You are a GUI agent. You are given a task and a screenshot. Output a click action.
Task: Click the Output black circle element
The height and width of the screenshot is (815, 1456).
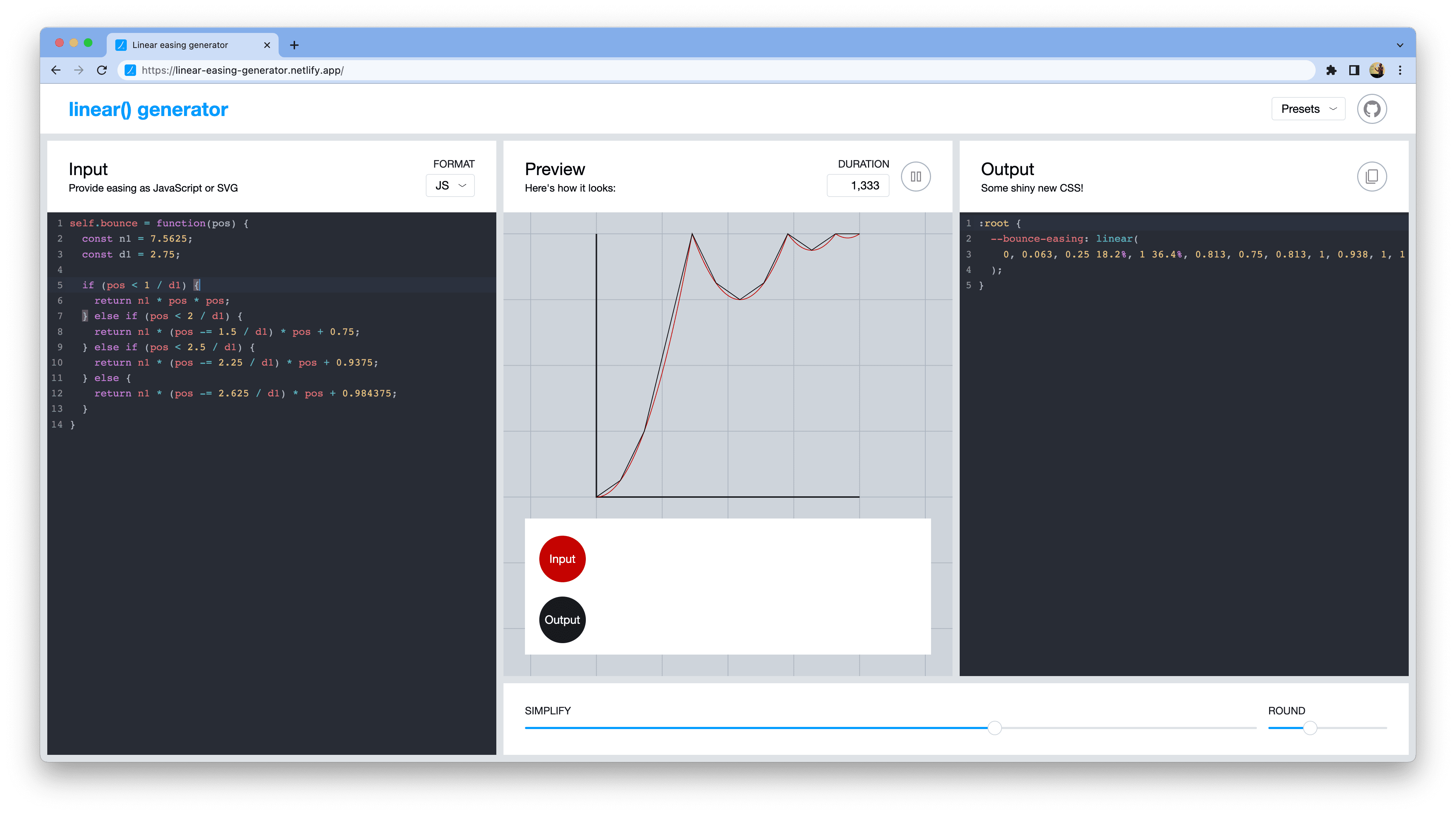pyautogui.click(x=561, y=619)
